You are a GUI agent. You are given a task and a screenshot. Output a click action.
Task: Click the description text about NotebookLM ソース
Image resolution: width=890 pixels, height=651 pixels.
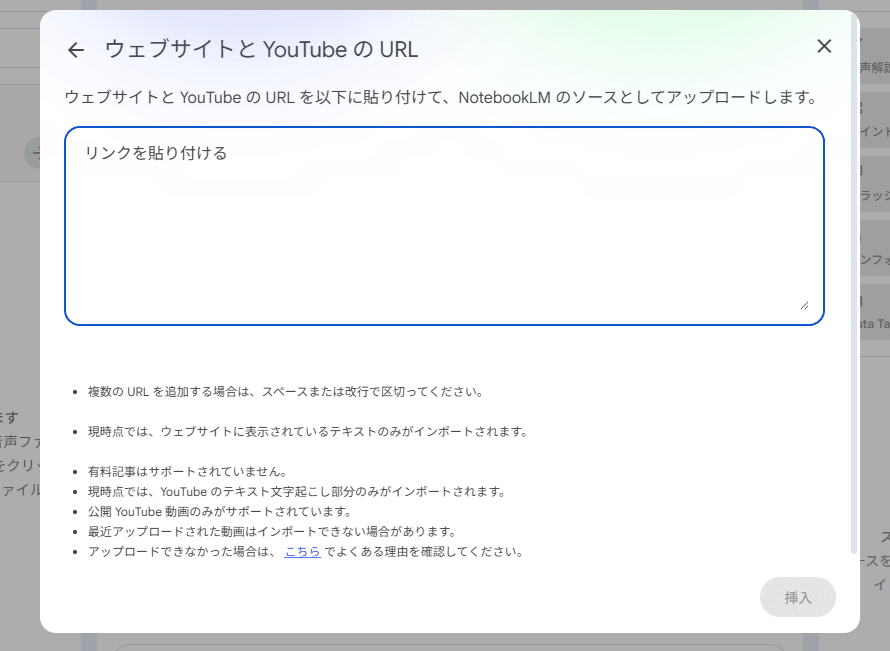[441, 98]
